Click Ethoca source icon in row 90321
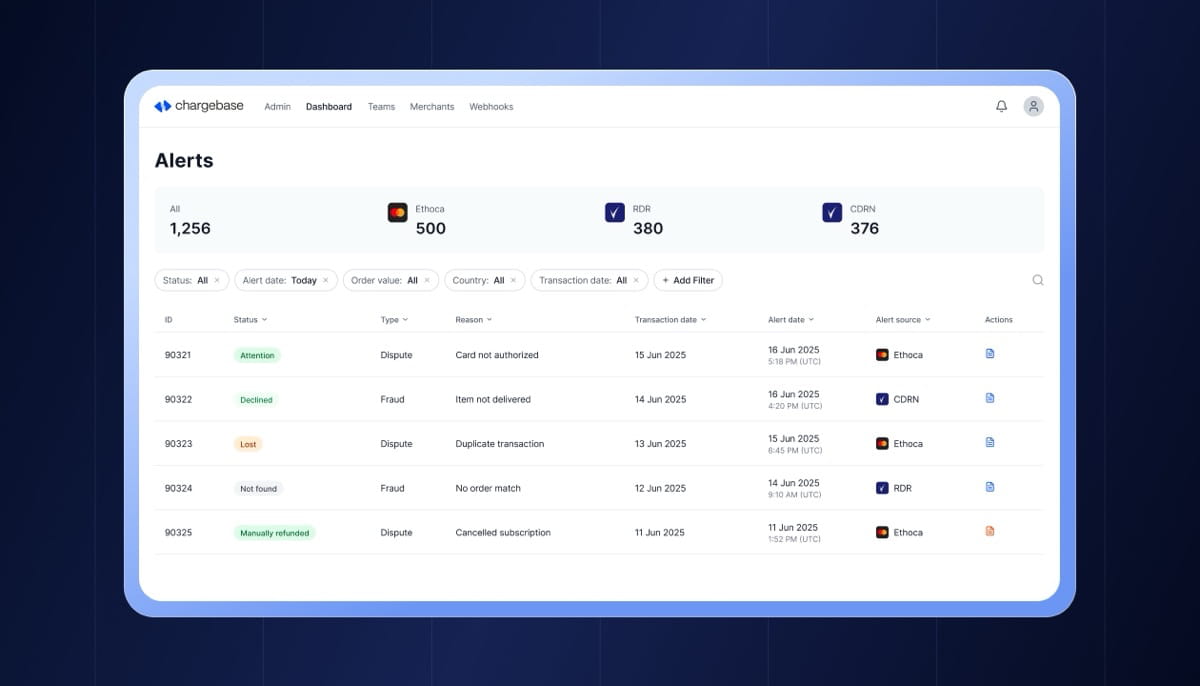This screenshot has width=1200, height=686. point(882,355)
